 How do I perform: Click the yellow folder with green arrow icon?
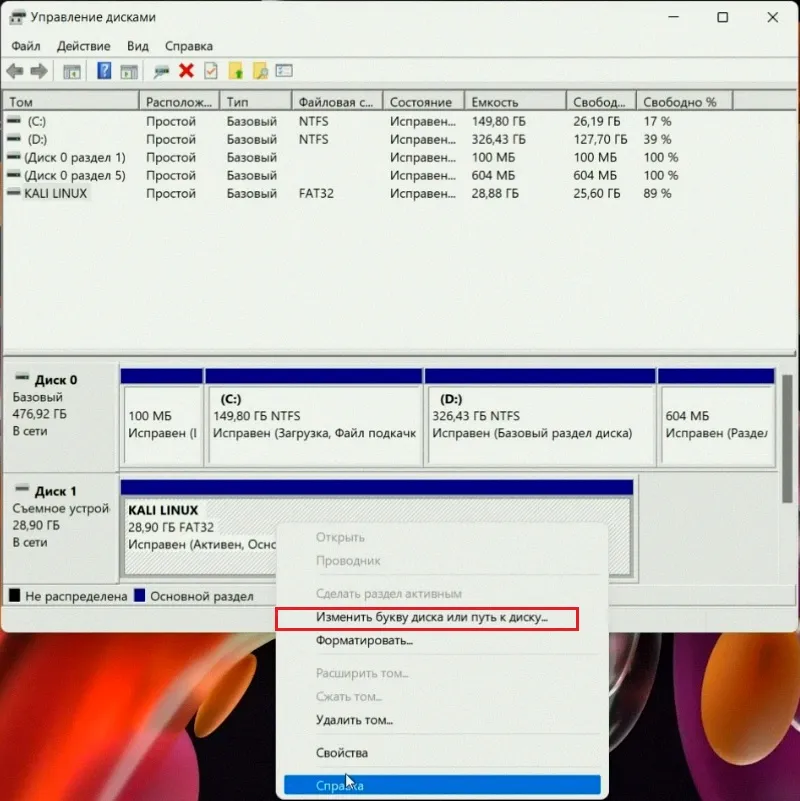[x=236, y=71]
